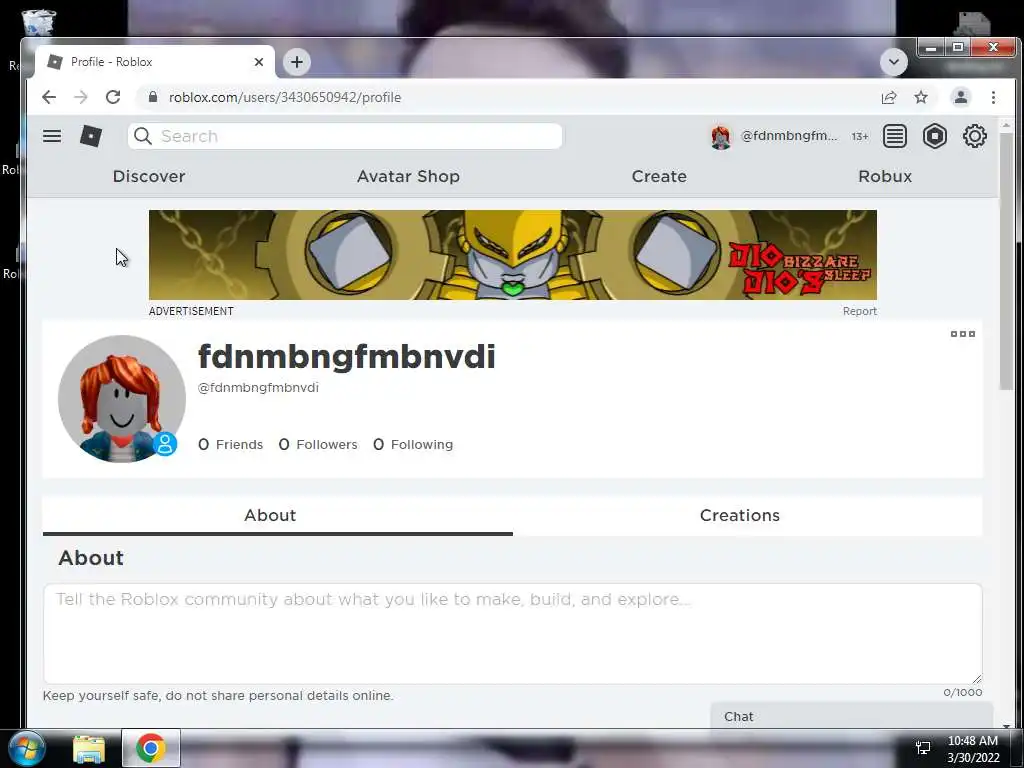Open the settings gear icon in Roblox header
This screenshot has width=1024, height=768.
point(974,136)
